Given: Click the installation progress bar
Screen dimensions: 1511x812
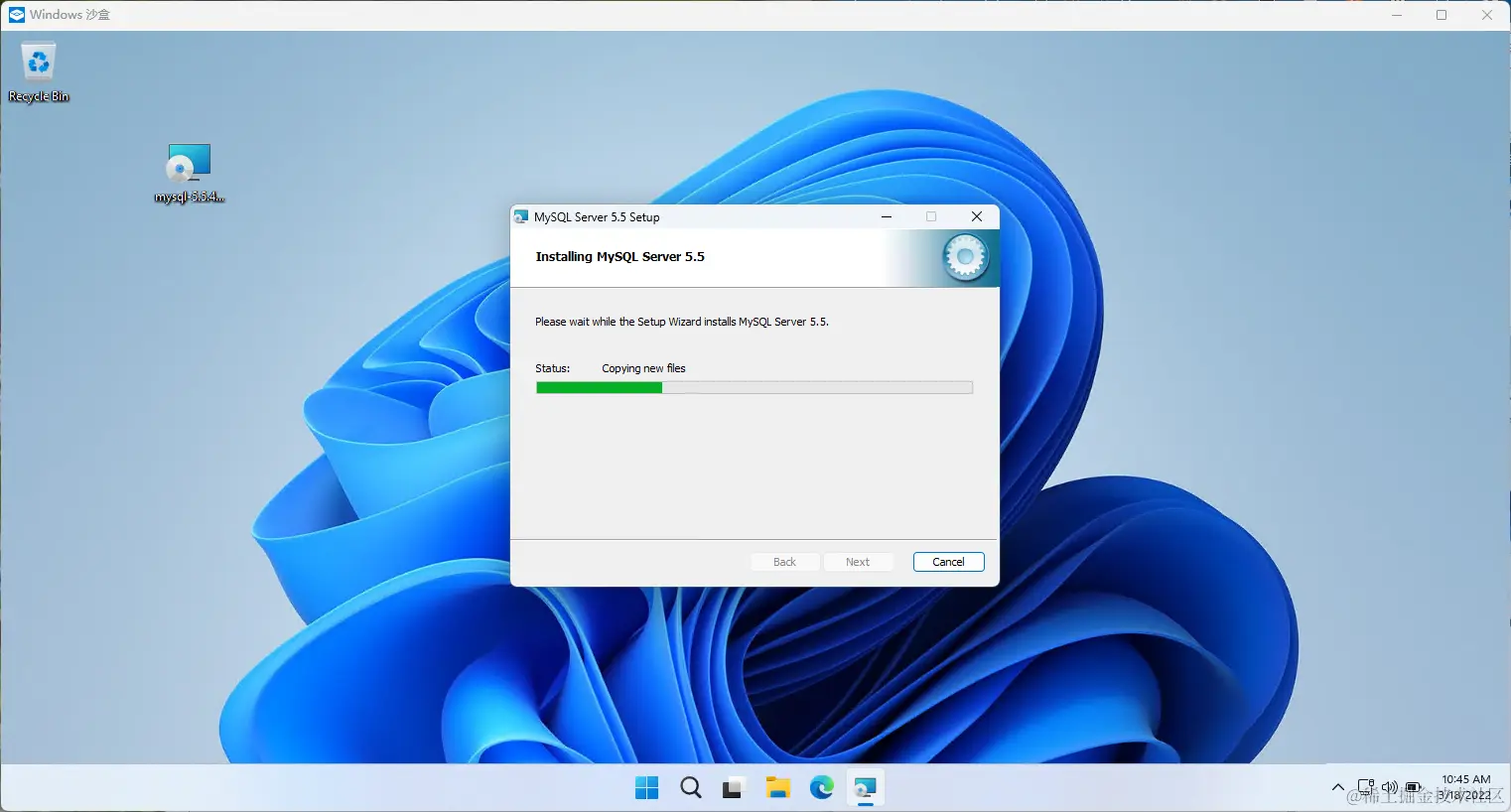Looking at the screenshot, I should 755,388.
